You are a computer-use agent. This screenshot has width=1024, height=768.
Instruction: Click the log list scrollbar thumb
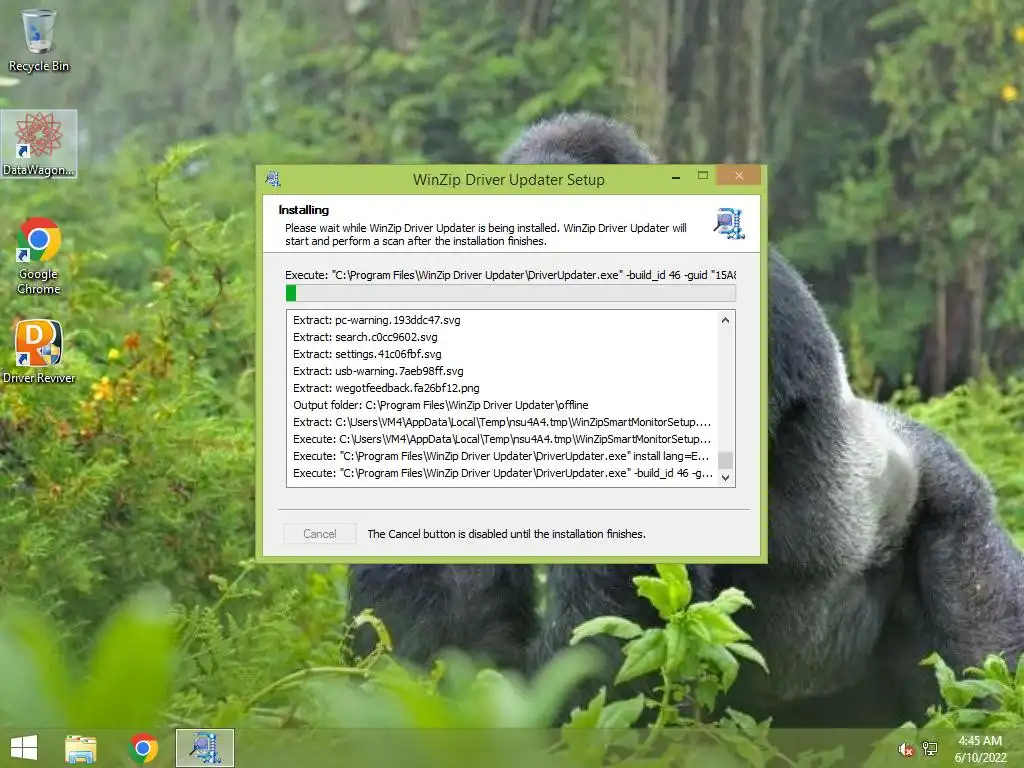click(725, 460)
